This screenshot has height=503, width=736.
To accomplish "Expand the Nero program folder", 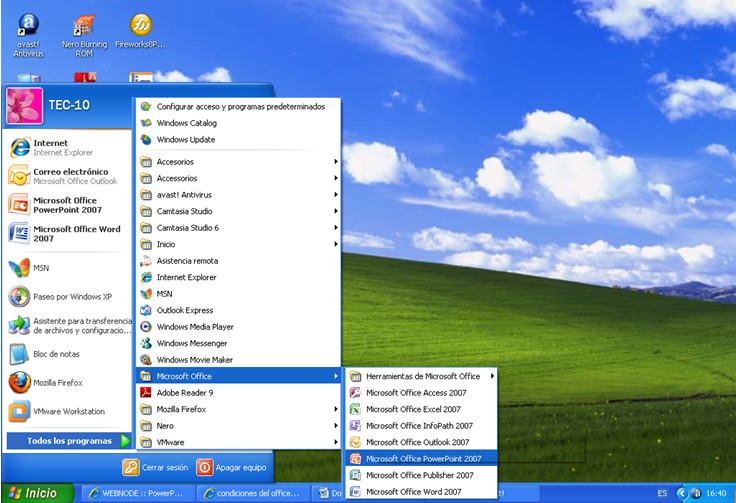I will (238, 426).
